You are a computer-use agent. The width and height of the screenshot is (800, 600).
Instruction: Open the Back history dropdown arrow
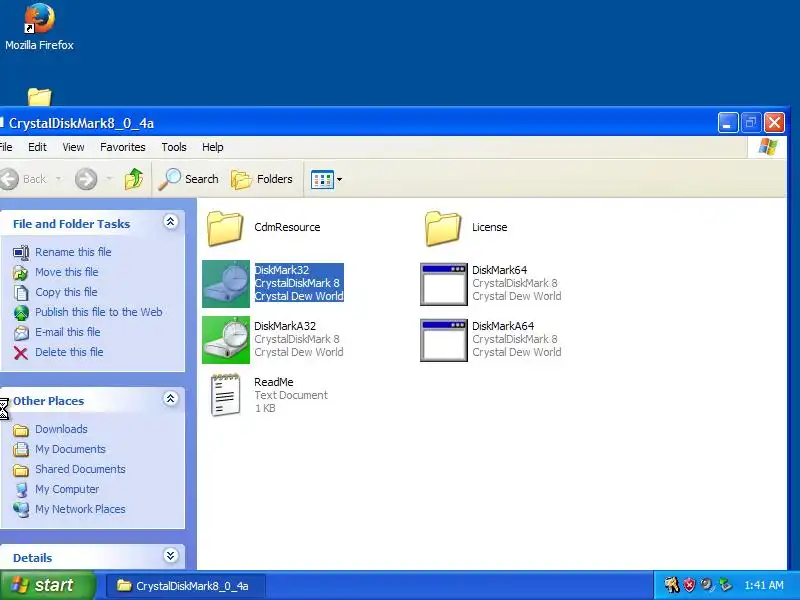pyautogui.click(x=59, y=179)
